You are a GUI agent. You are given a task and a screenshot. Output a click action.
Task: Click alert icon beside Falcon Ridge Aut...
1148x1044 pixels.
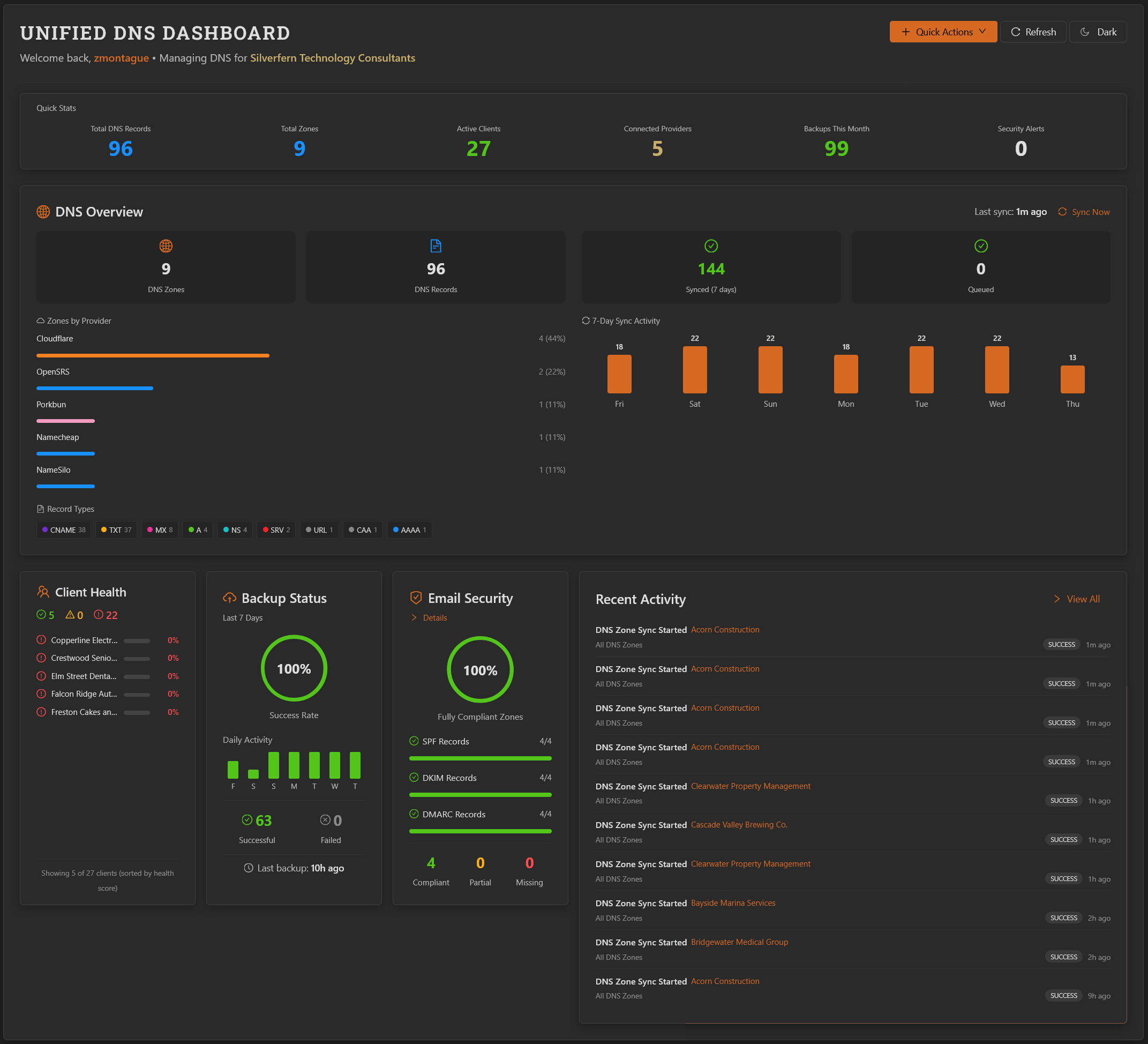41,693
